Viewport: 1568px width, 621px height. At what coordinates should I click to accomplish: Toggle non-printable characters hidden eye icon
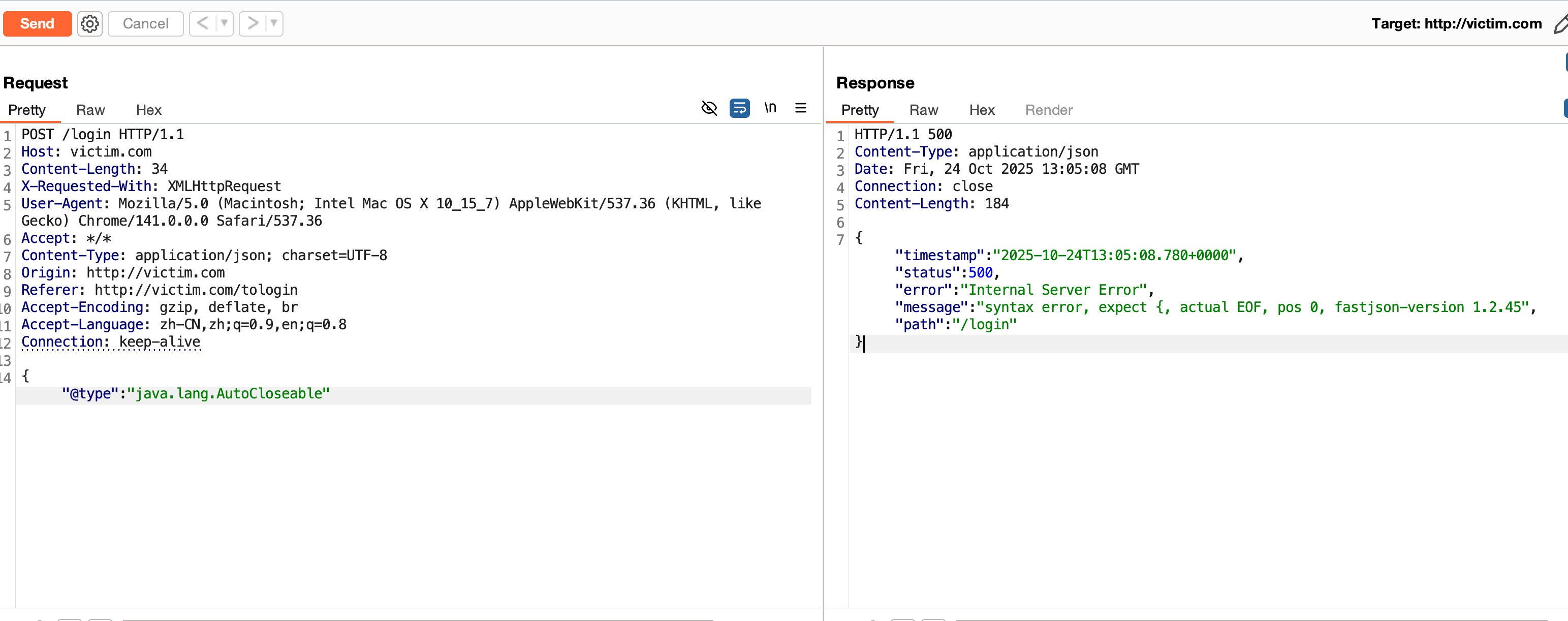(709, 108)
